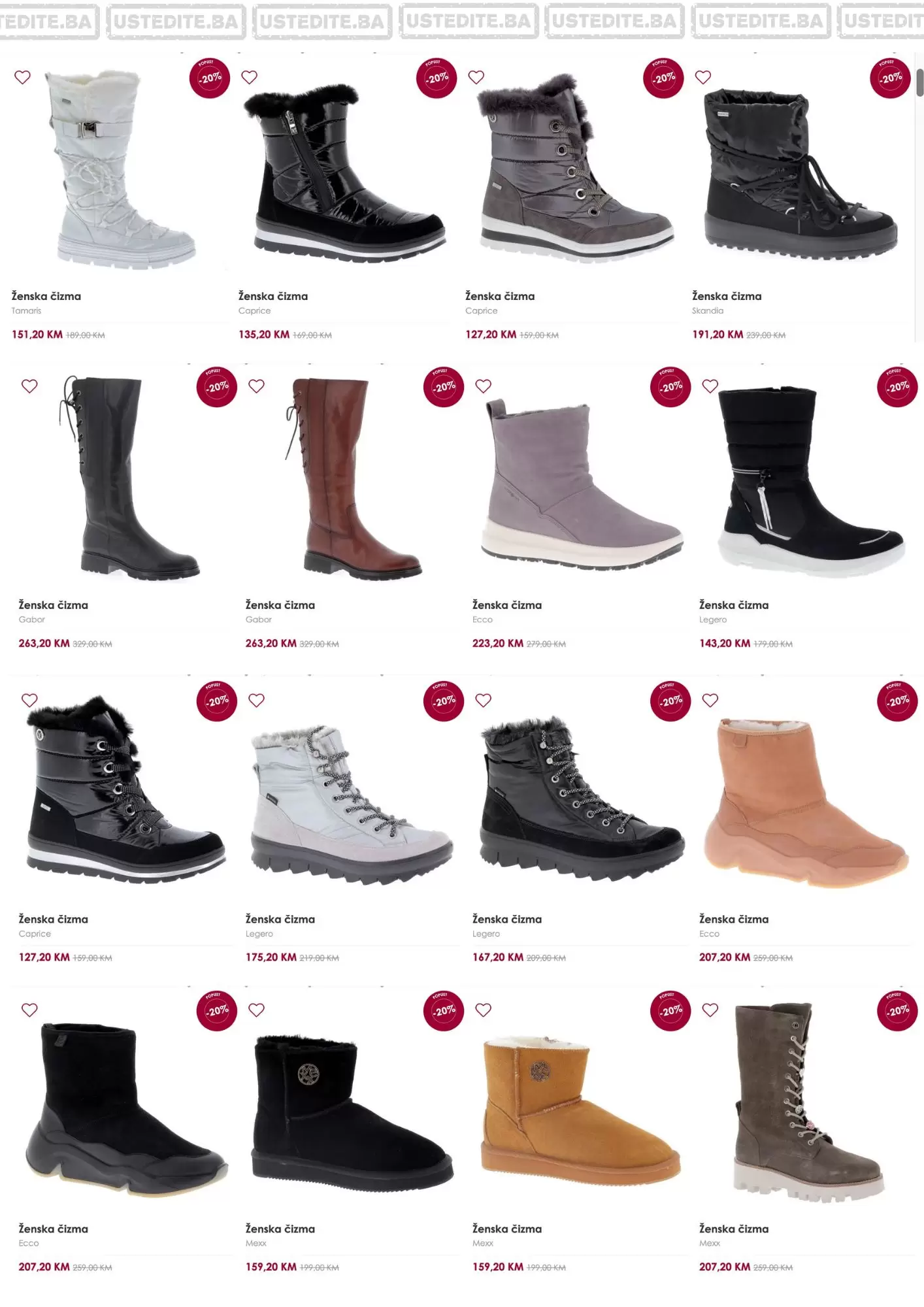Heart the grey Ecco suede boot
This screenshot has width=924, height=1307.
(x=483, y=386)
